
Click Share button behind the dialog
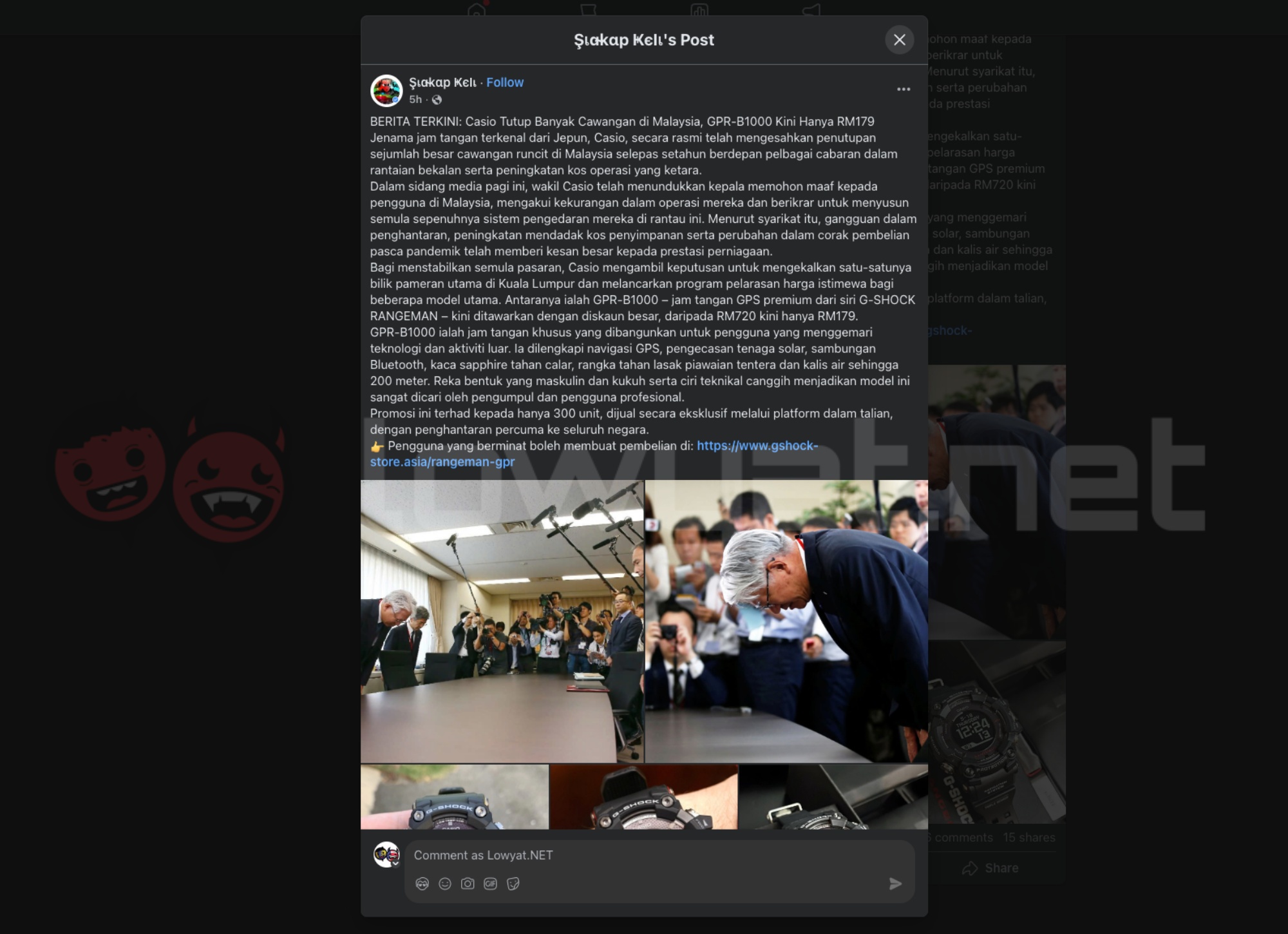(x=990, y=868)
